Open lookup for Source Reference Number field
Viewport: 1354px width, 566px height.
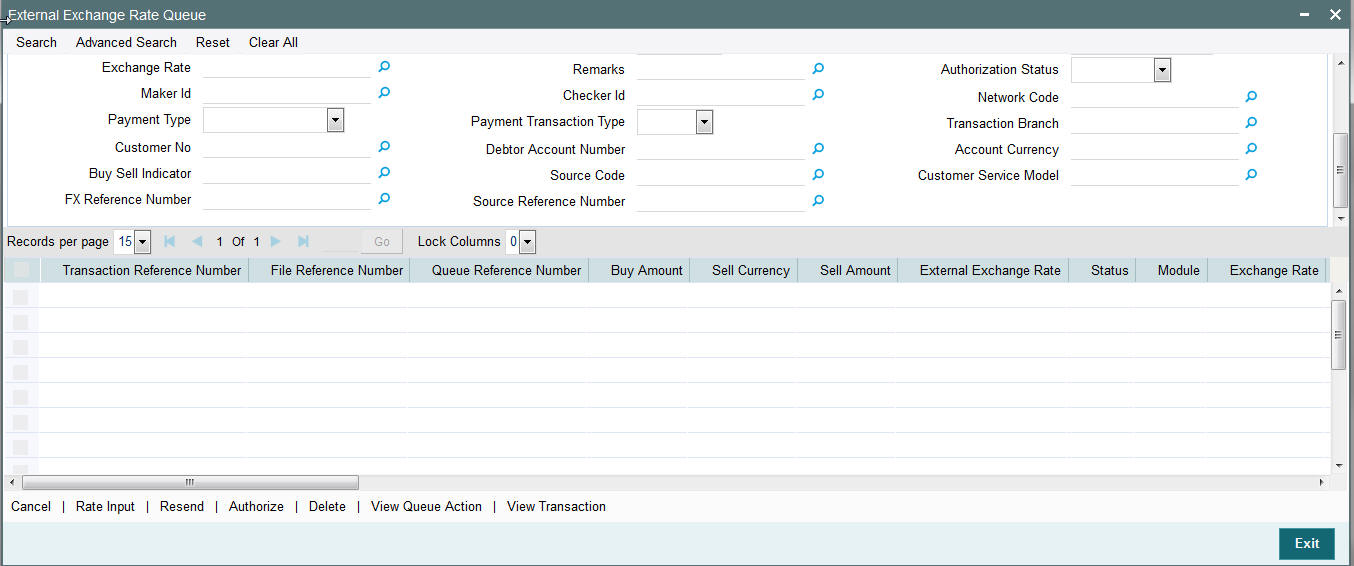point(817,200)
